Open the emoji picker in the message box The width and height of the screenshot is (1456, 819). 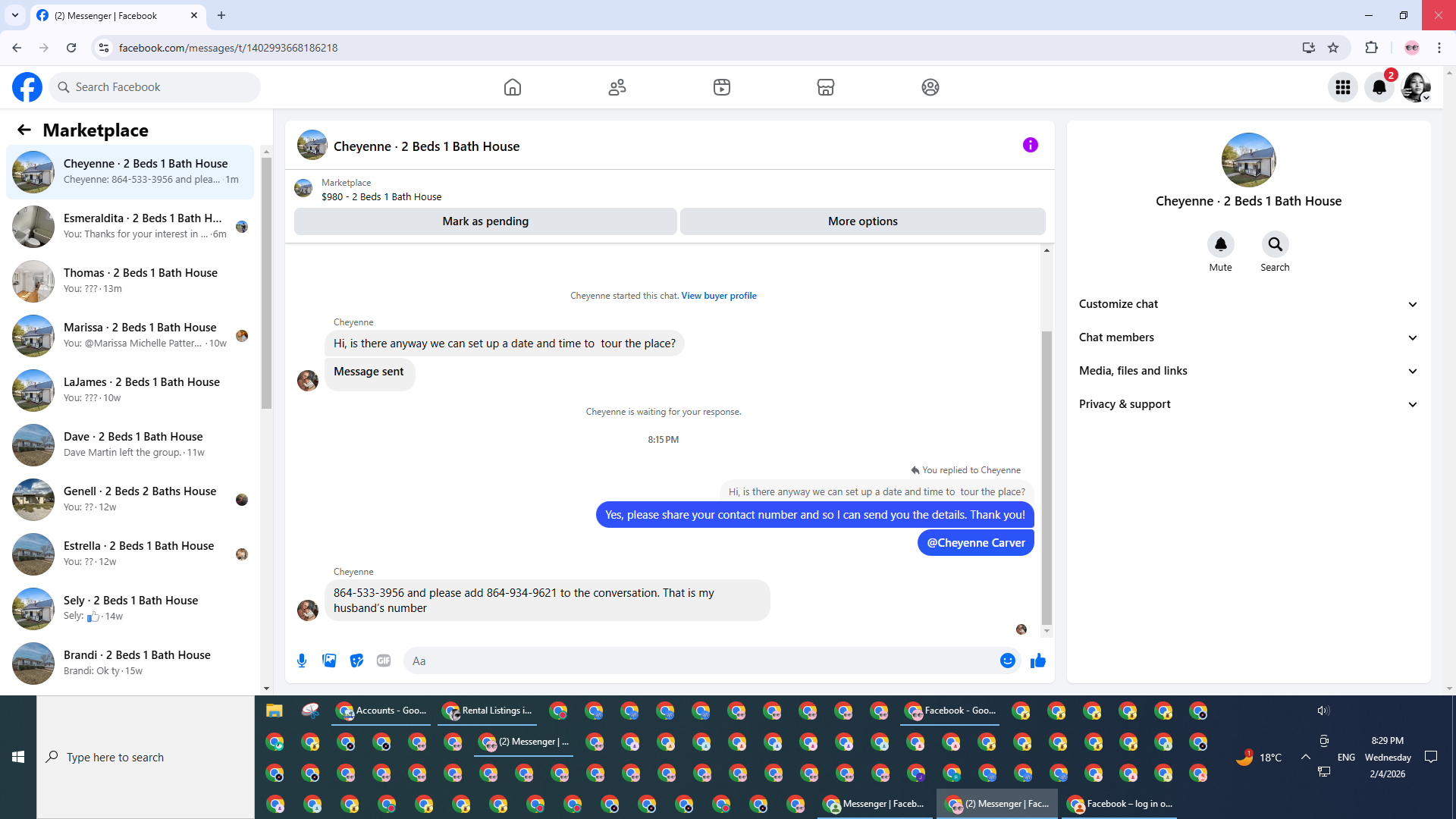click(1007, 661)
